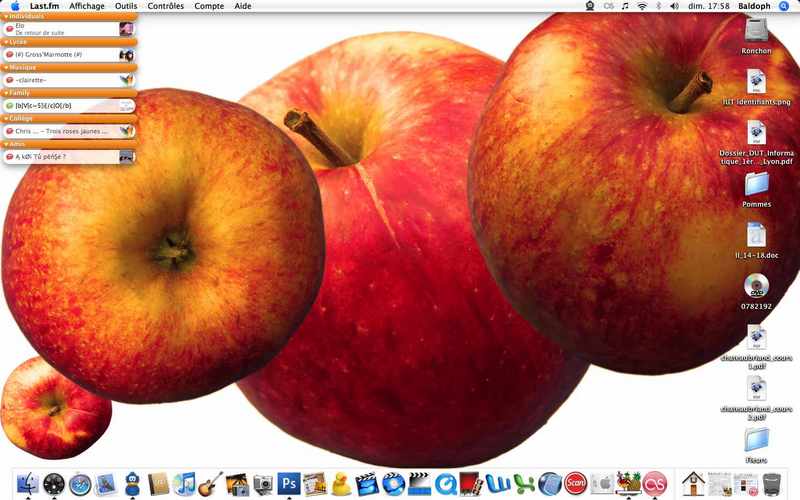
Task: Launch Photoshop Ps icon in Dock
Action: click(x=289, y=483)
